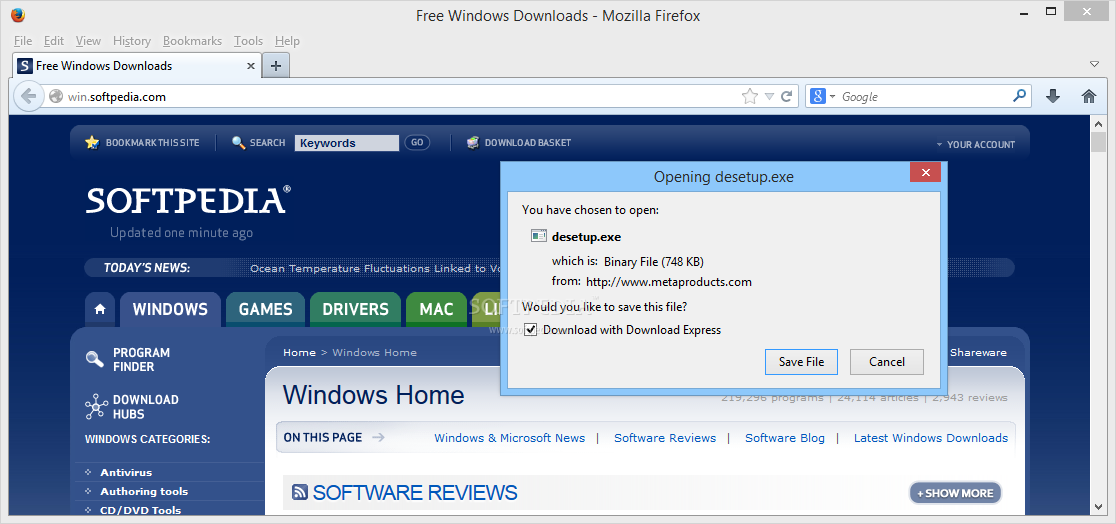
Task: Click the bookmark star icon in address bar
Action: (749, 96)
